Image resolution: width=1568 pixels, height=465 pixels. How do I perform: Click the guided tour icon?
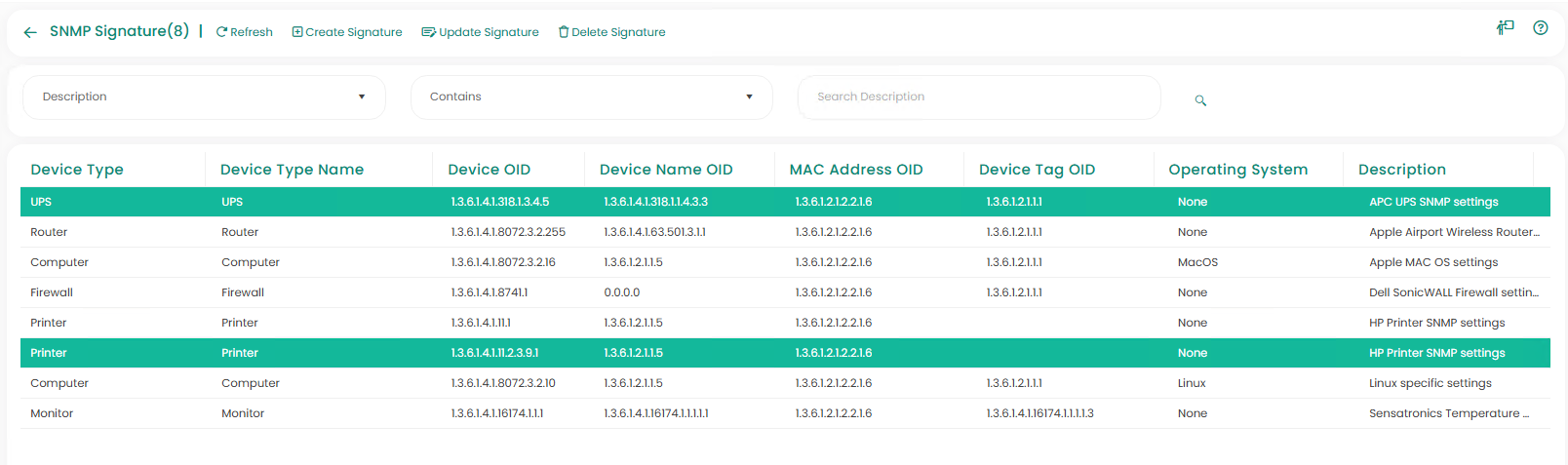coord(1506,28)
